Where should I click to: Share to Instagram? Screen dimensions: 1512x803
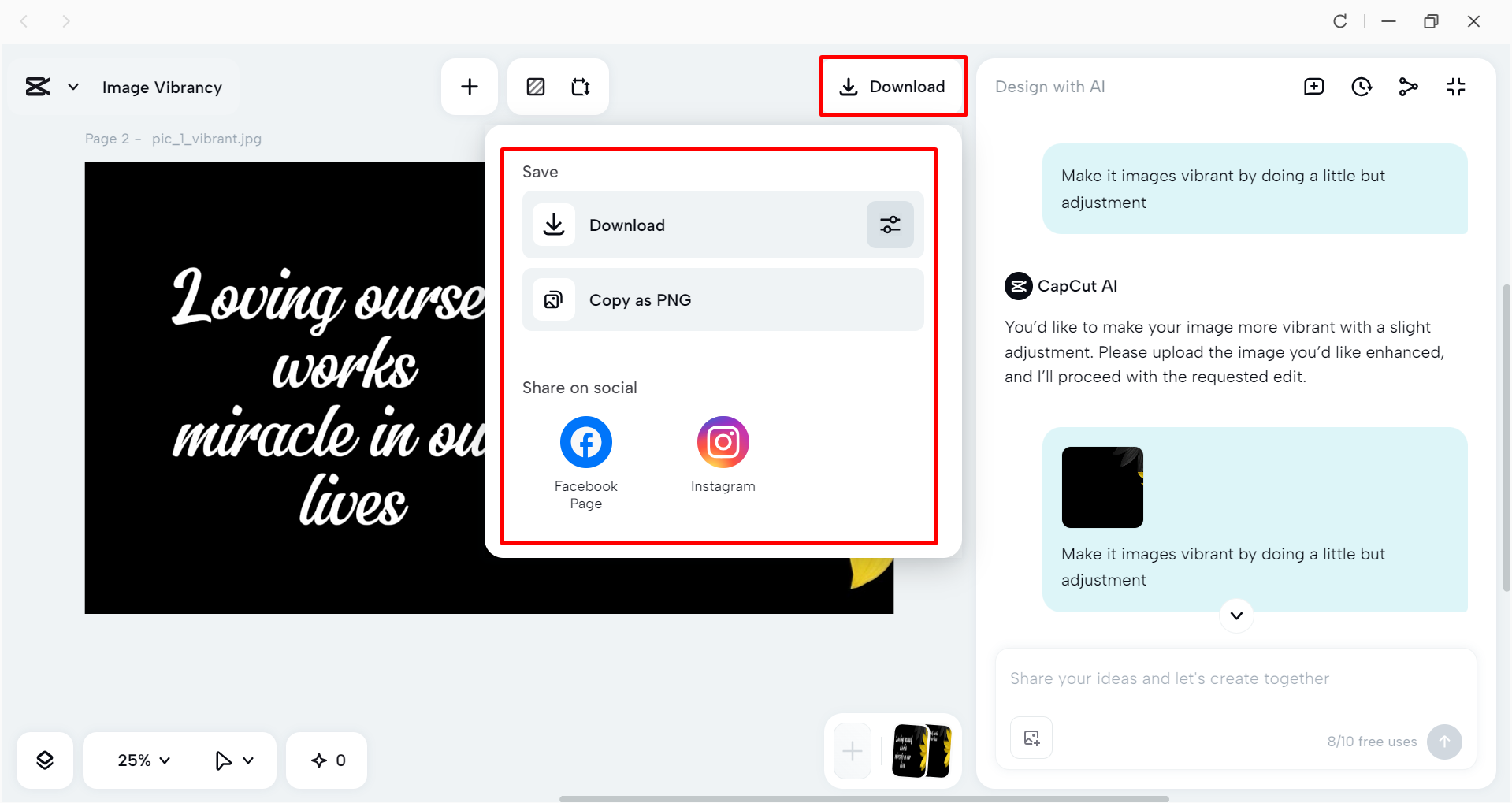723,455
